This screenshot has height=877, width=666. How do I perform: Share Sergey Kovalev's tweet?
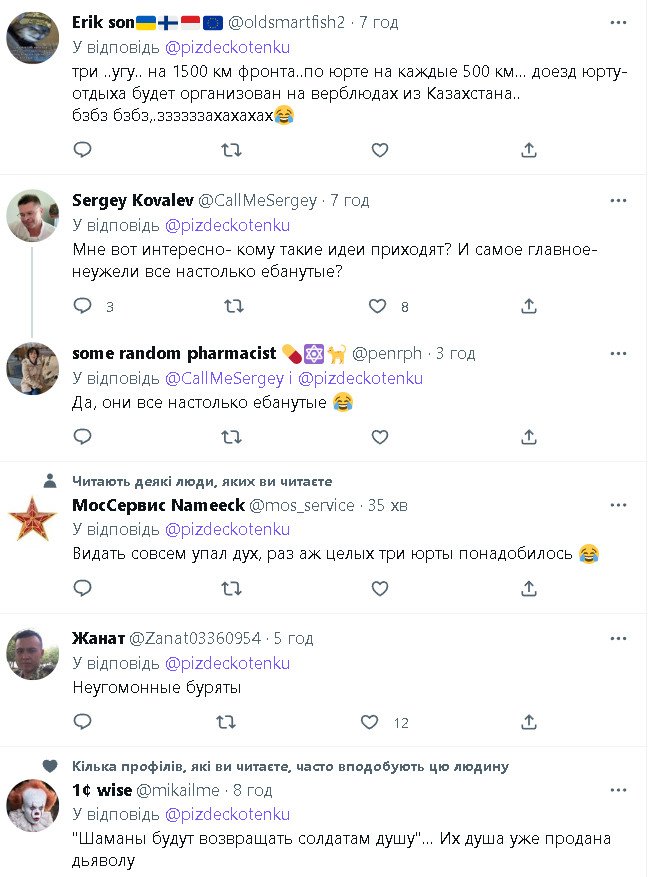[x=529, y=306]
